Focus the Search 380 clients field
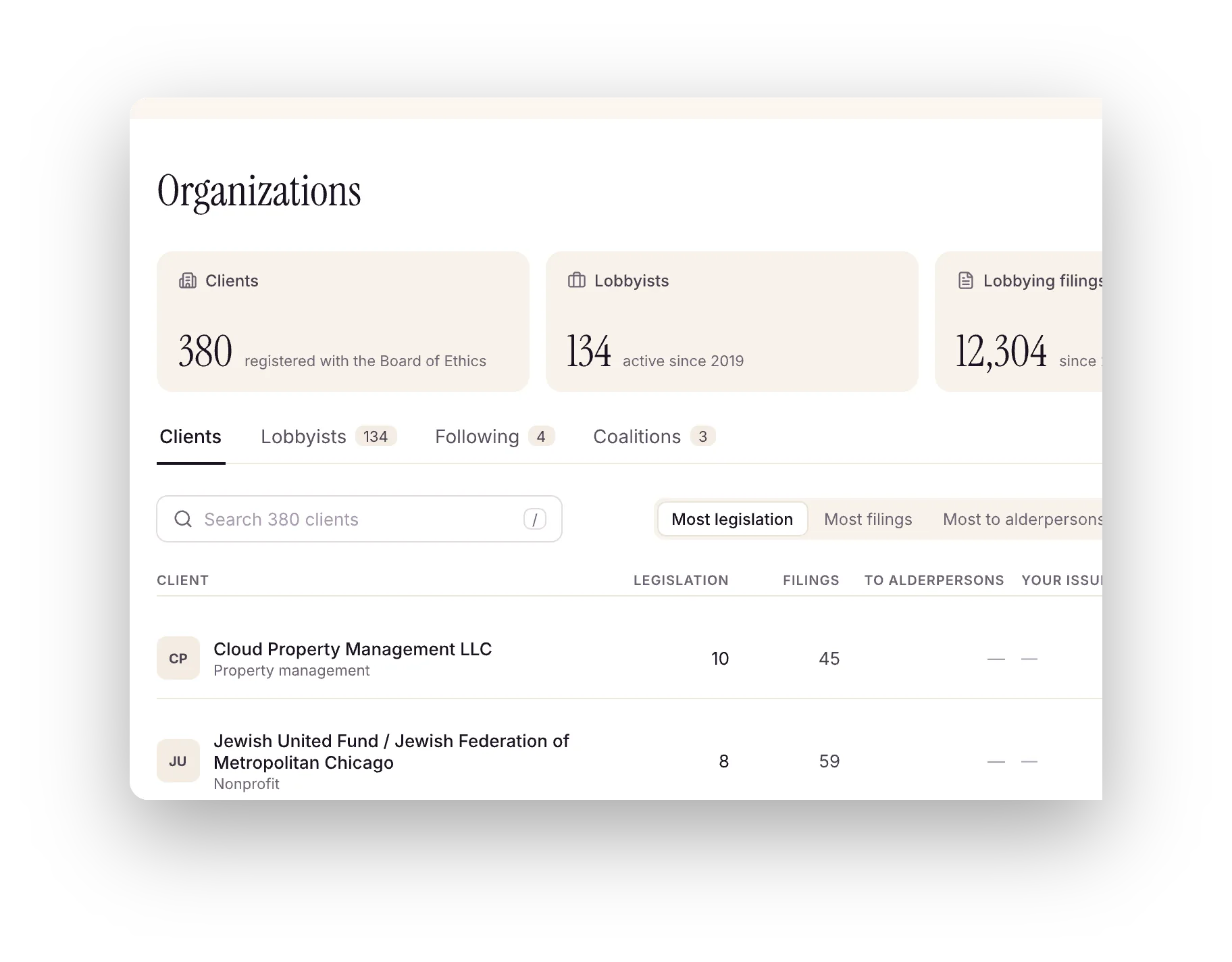The height and width of the screenshot is (962, 1232). coord(359,519)
